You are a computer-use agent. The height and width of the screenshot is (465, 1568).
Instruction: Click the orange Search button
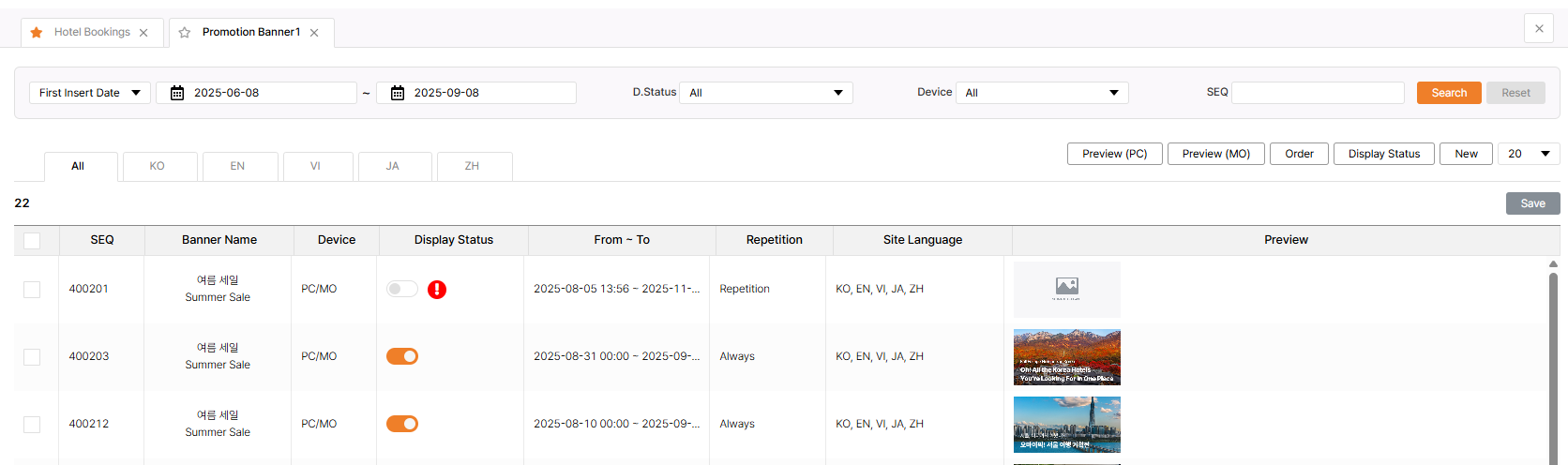point(1449,93)
